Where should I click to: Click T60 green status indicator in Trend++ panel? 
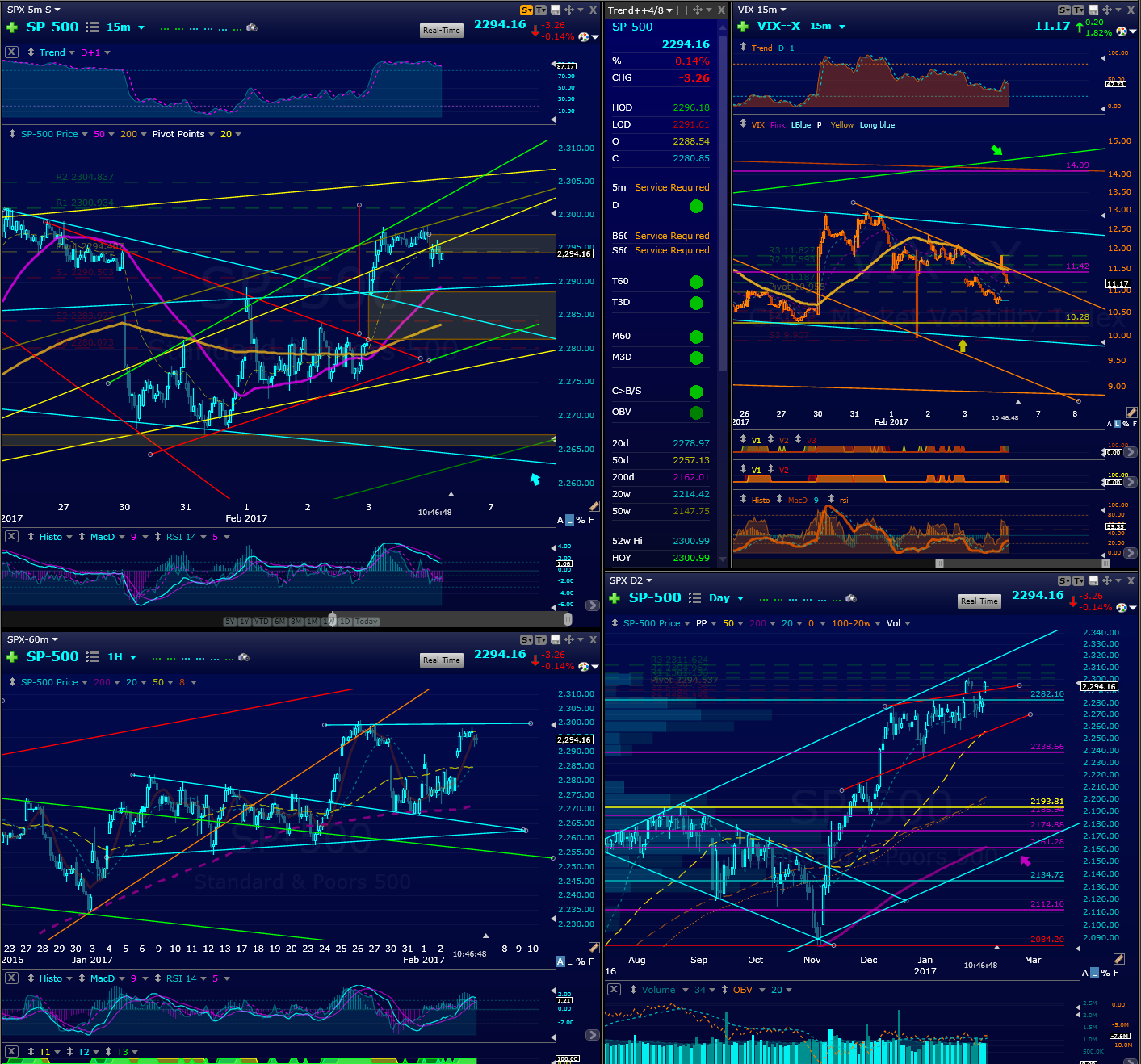point(696,282)
